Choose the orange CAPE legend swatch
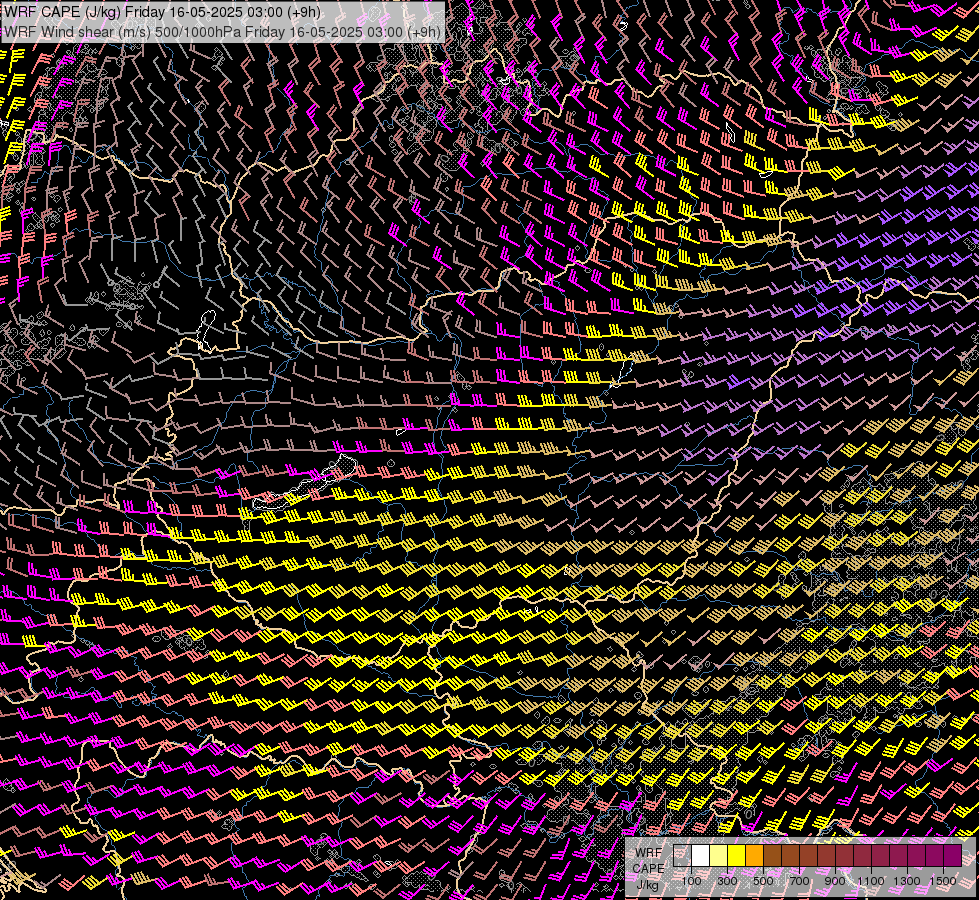Viewport: 979px width, 900px height. coord(754,855)
